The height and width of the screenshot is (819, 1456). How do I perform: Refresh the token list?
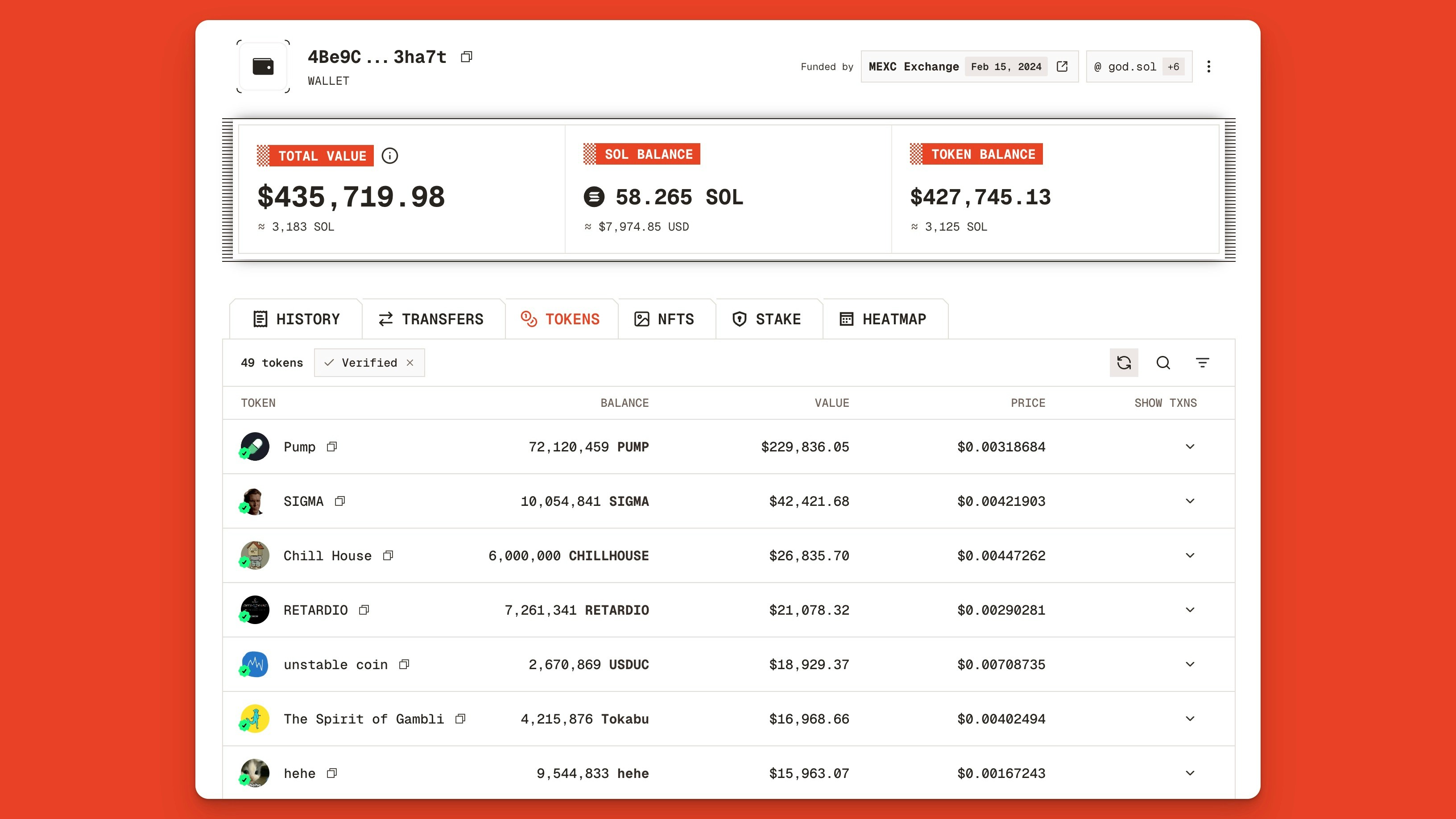click(x=1124, y=362)
